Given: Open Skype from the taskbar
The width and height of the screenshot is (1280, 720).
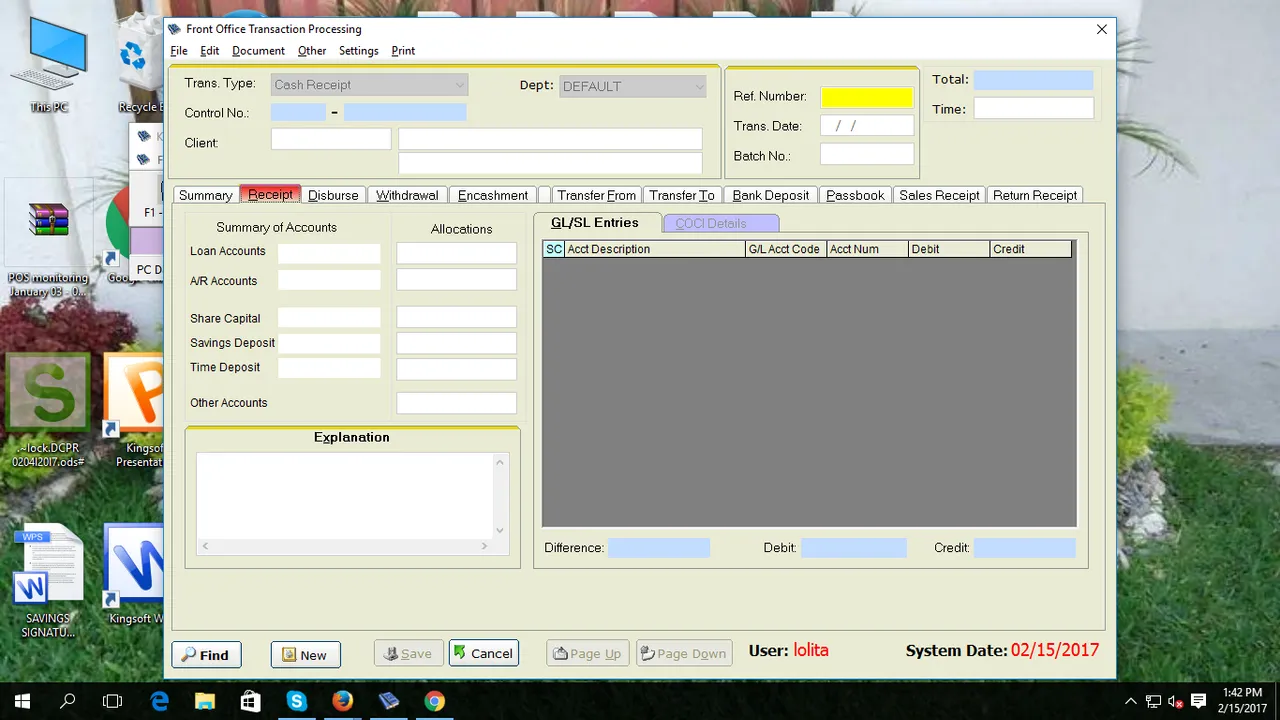Looking at the screenshot, I should [296, 701].
